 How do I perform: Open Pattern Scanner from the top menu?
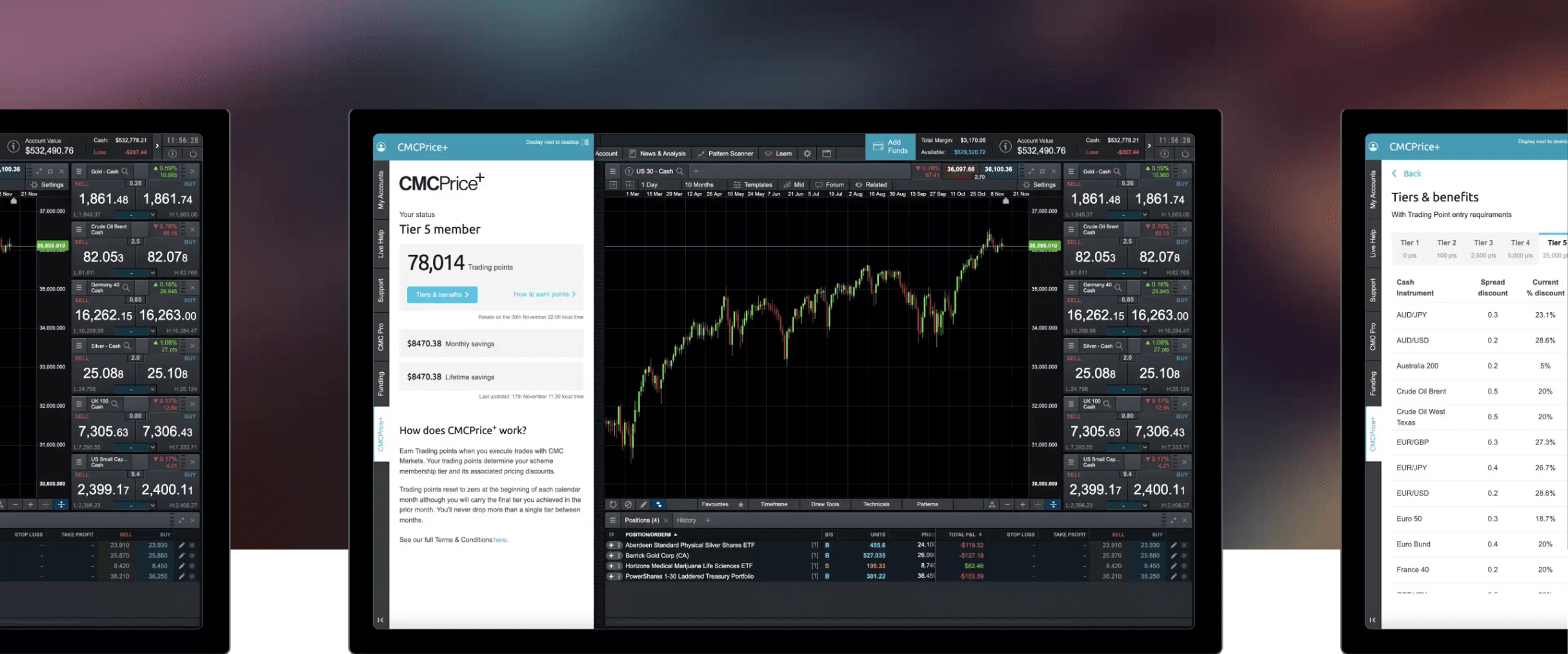725,154
